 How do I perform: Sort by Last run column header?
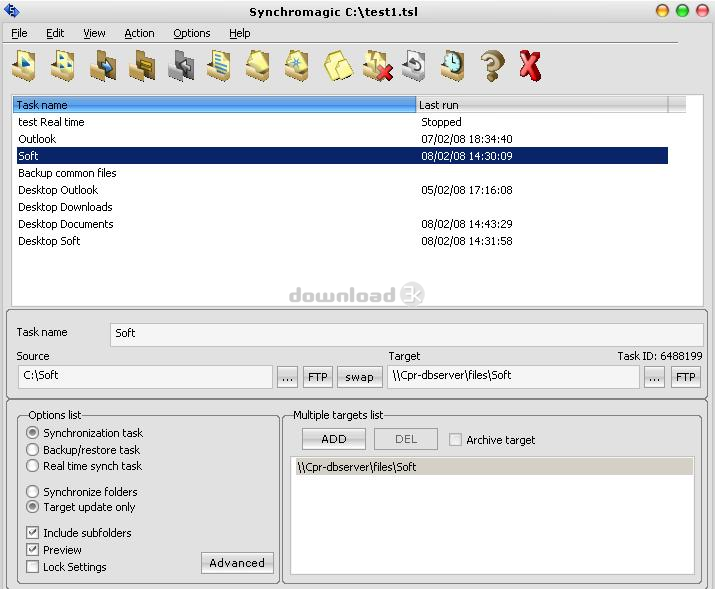(542, 105)
